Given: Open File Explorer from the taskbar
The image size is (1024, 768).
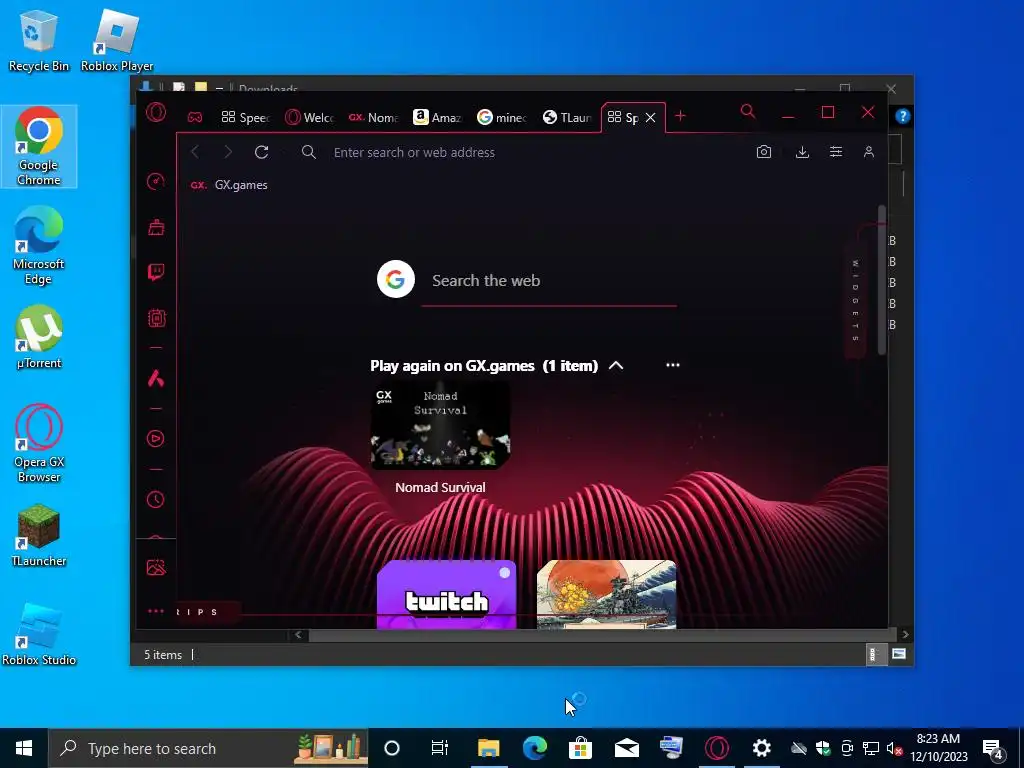Looking at the screenshot, I should pyautogui.click(x=488, y=748).
